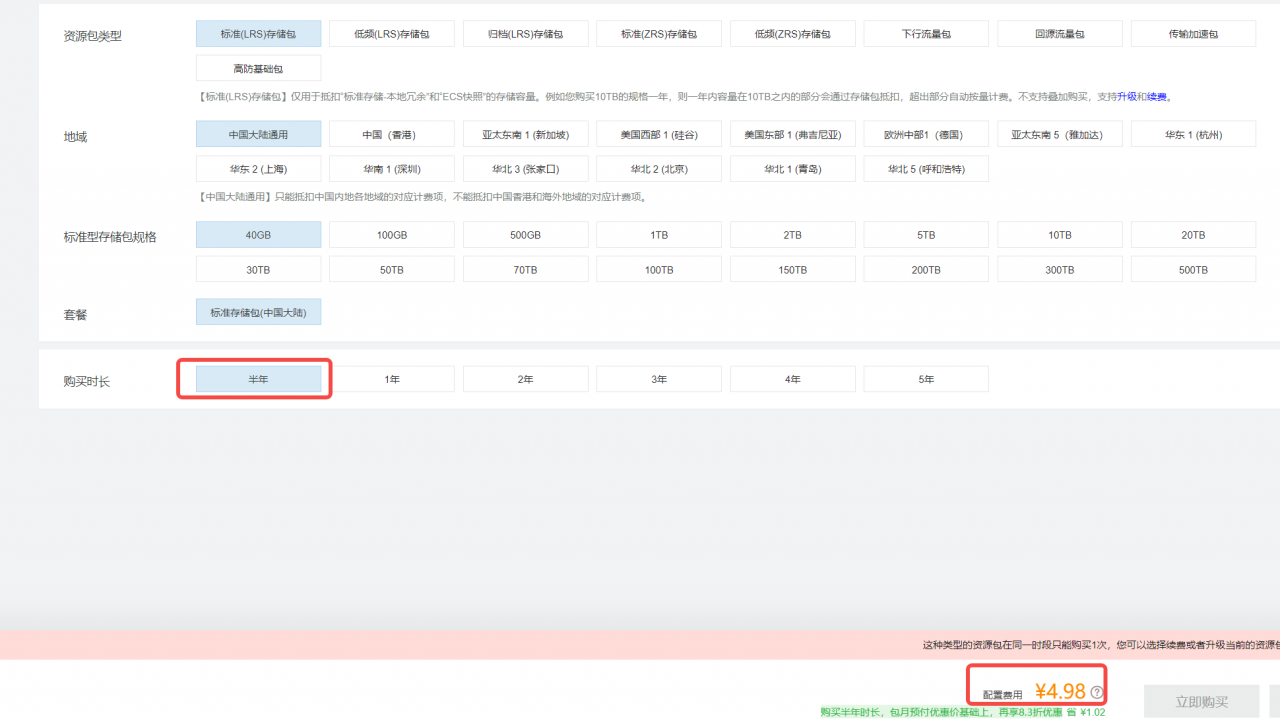The height and width of the screenshot is (719, 1280).
Task: Select the 10TB storage package size
Action: 1060,235
